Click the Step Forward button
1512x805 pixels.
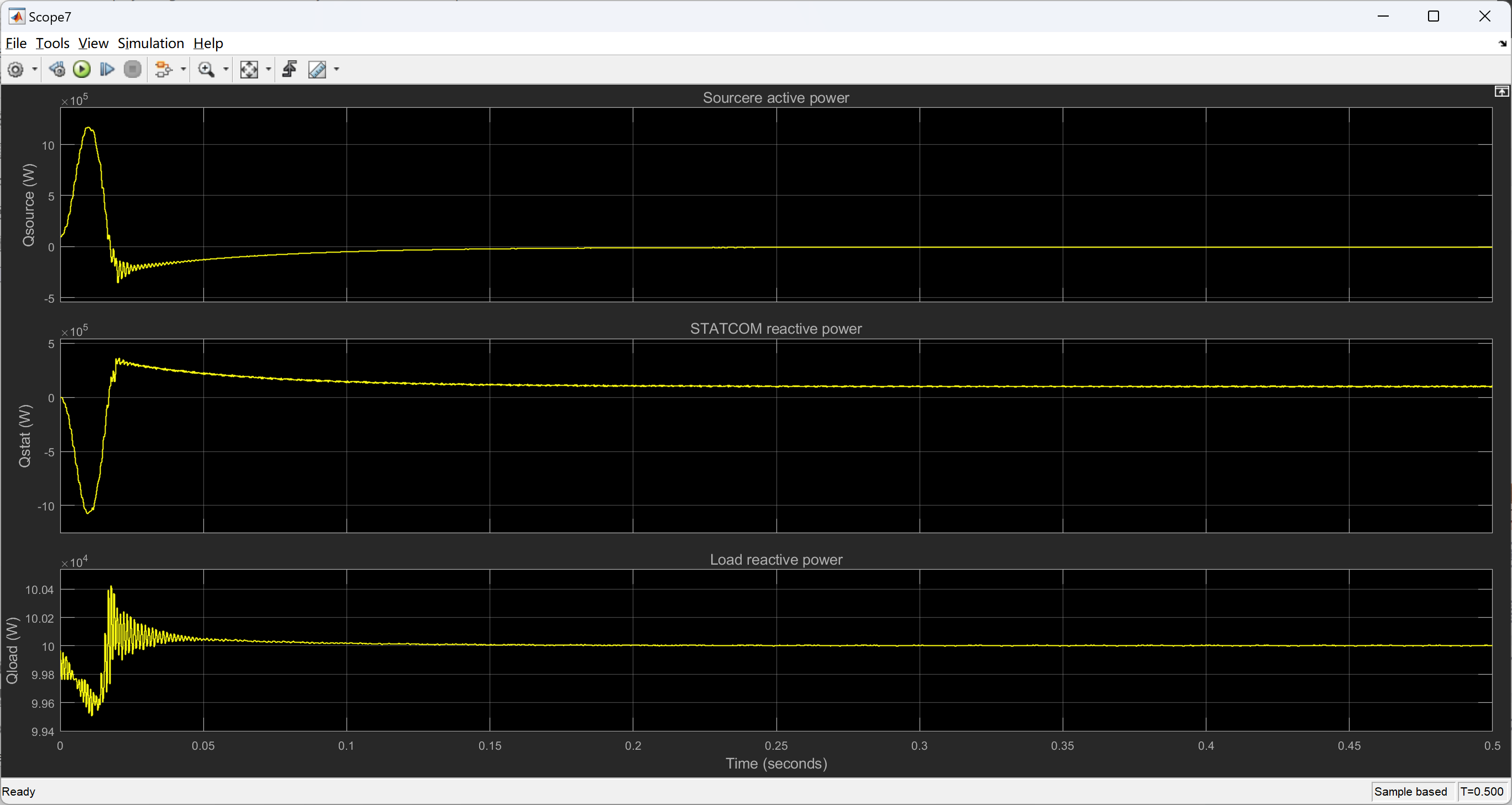[107, 69]
